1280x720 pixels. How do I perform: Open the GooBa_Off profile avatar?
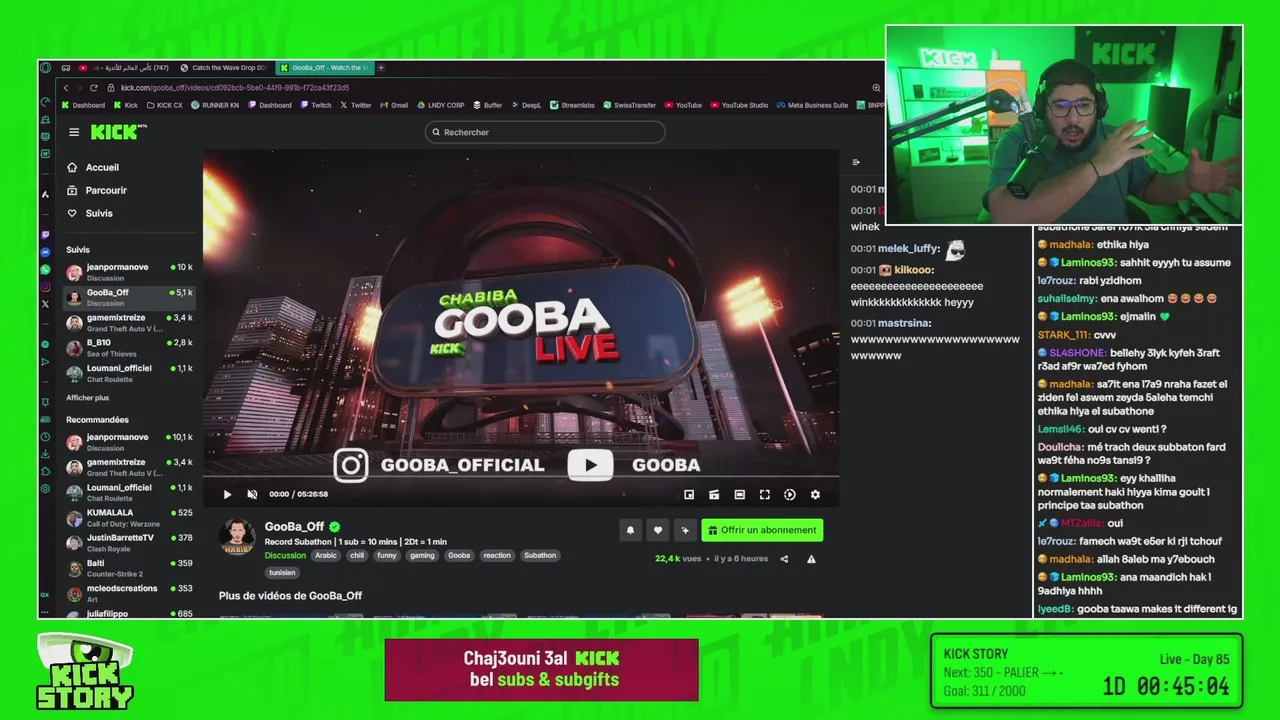point(237,537)
